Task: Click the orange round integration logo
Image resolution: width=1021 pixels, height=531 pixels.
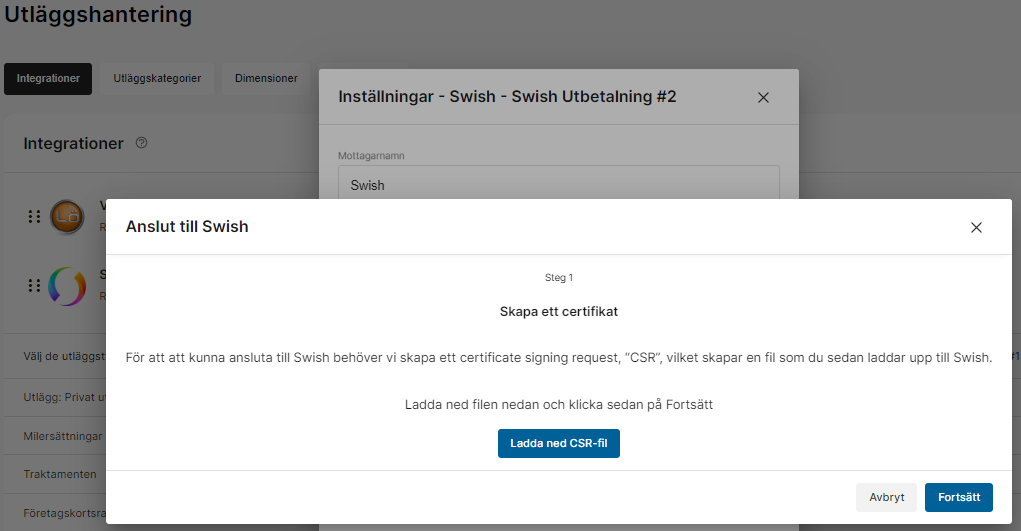Action: 67,216
